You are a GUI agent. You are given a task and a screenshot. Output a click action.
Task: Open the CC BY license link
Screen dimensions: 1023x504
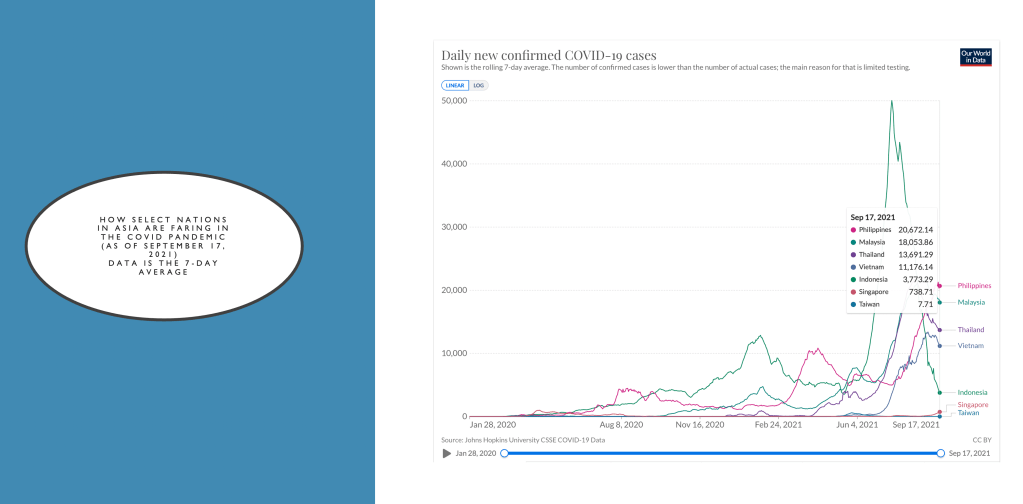[x=980, y=439]
